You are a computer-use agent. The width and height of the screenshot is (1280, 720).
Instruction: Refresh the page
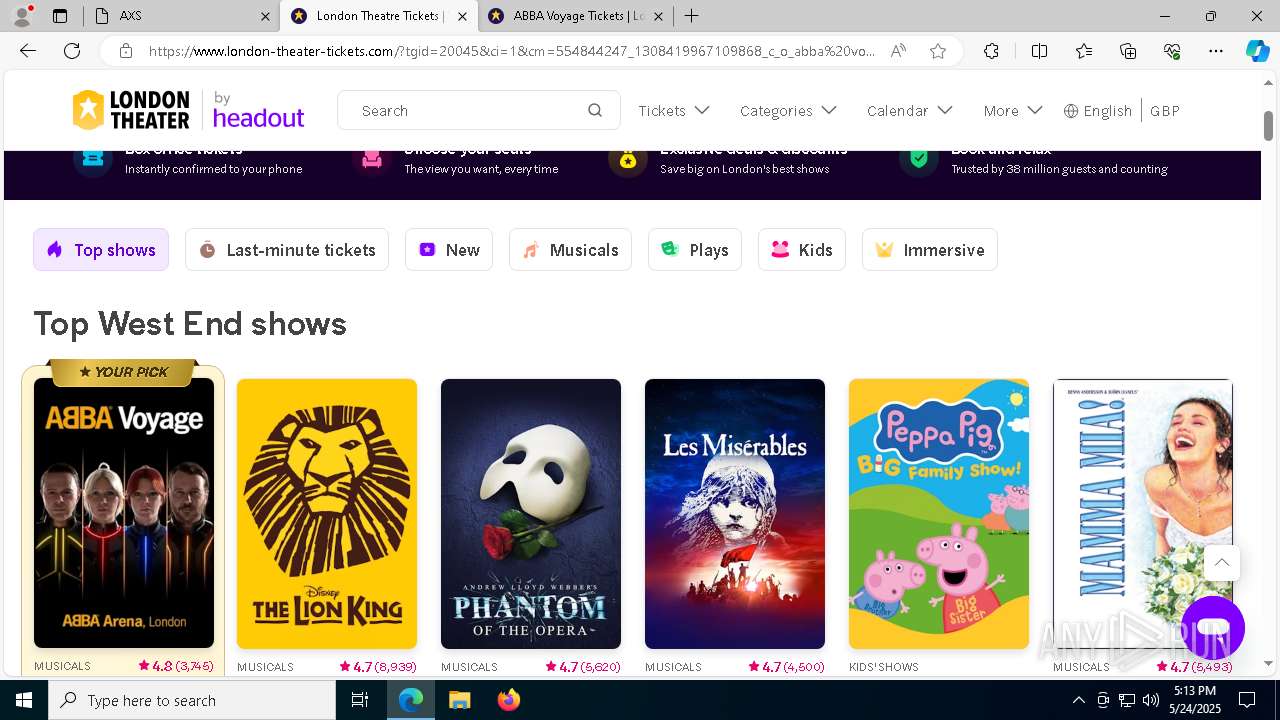72,51
